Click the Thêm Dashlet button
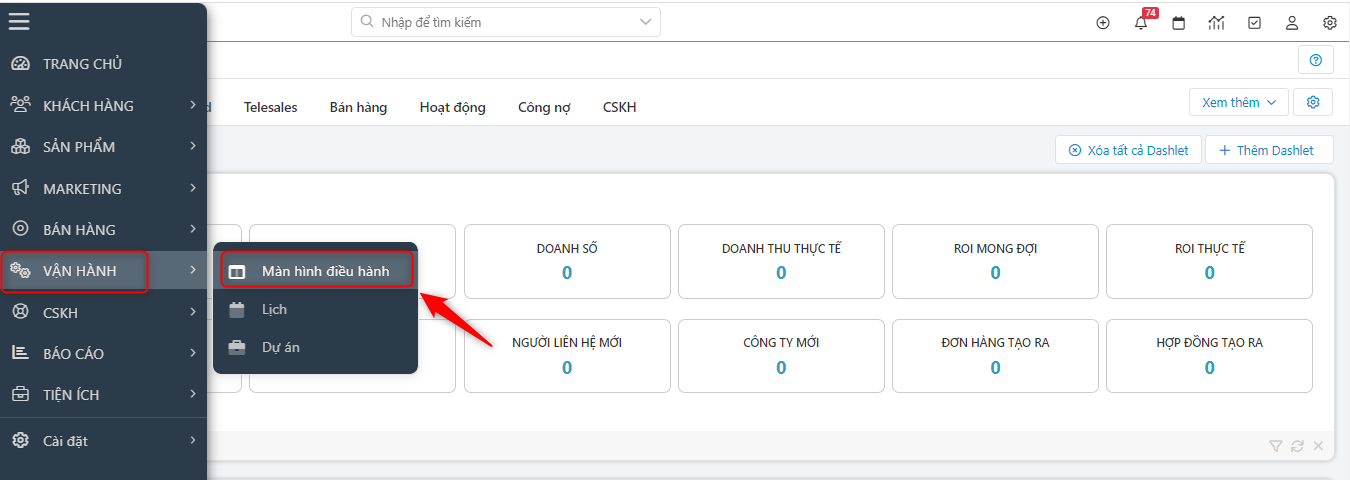 point(1268,150)
